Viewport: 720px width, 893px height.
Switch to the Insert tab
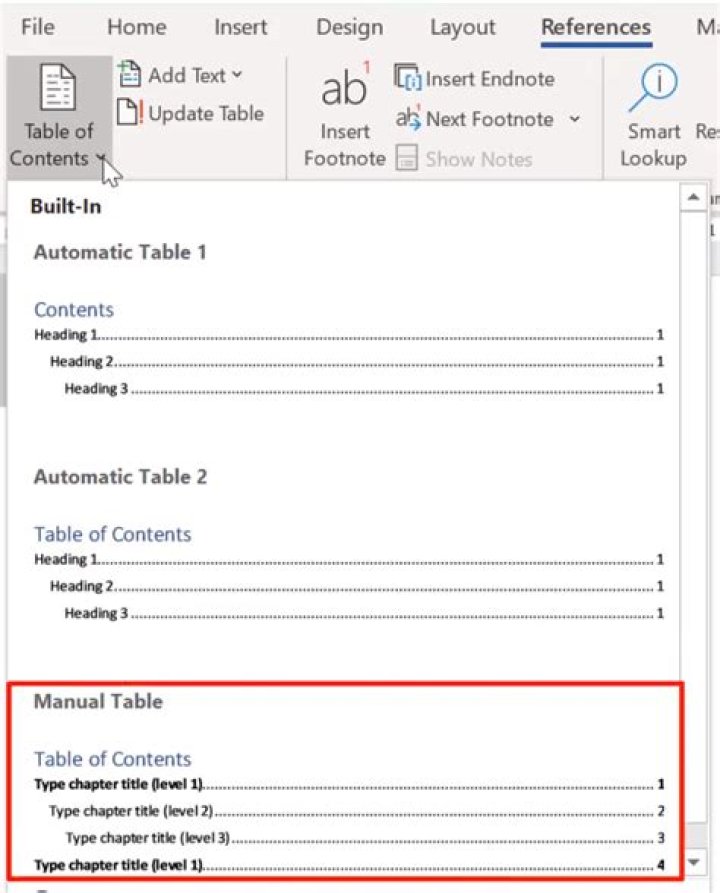pos(240,27)
